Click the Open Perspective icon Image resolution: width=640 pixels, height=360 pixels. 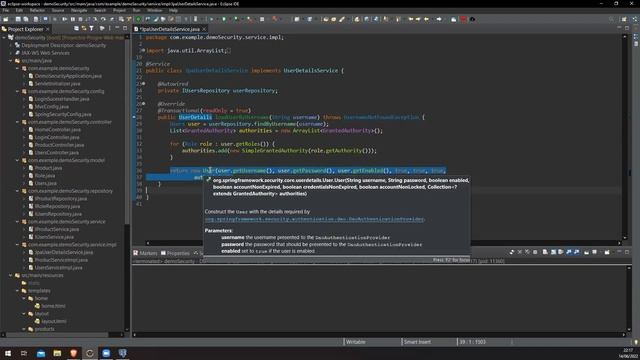(x=624, y=19)
